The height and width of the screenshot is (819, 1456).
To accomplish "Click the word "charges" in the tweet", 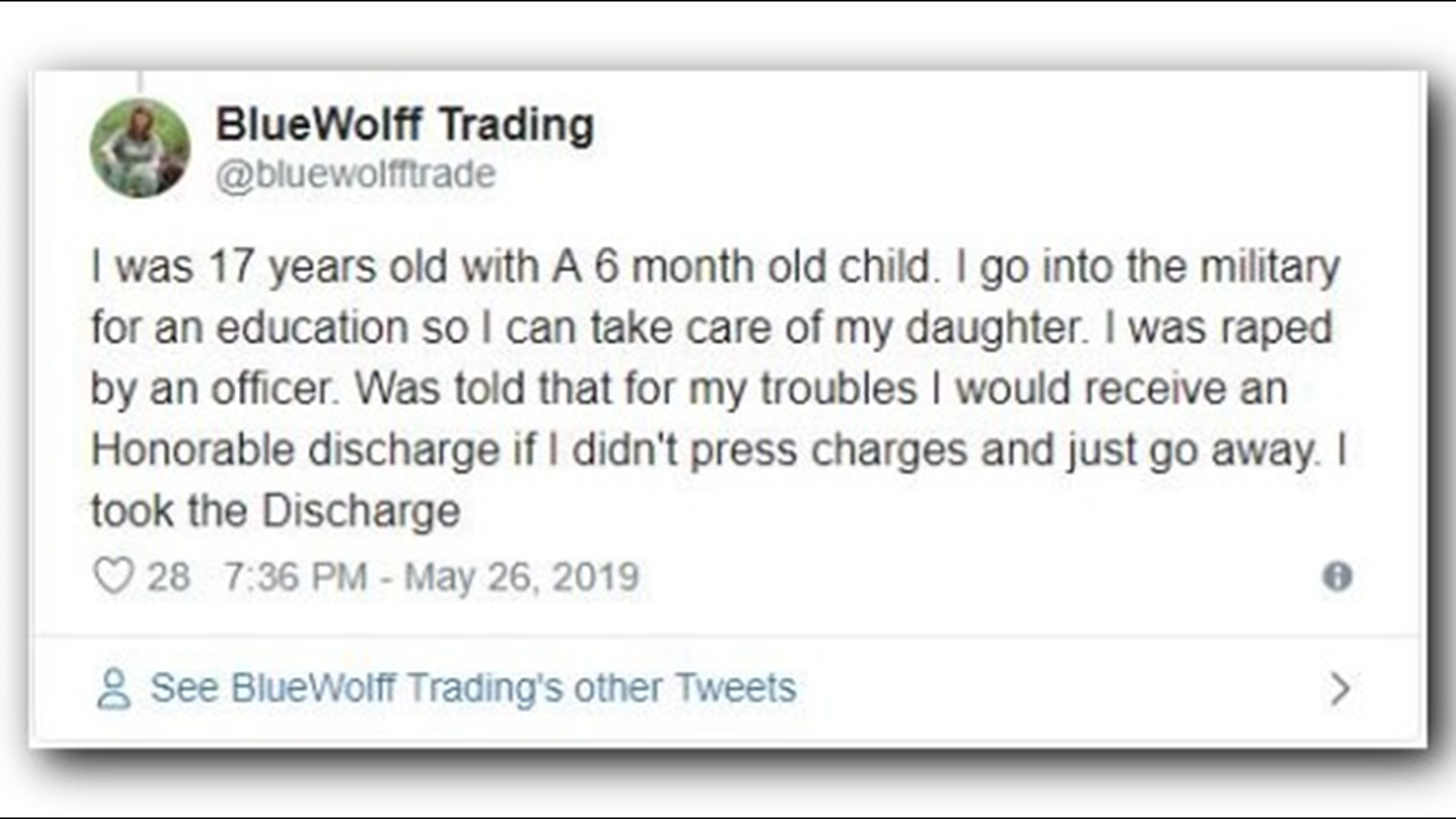I will pyautogui.click(x=889, y=450).
